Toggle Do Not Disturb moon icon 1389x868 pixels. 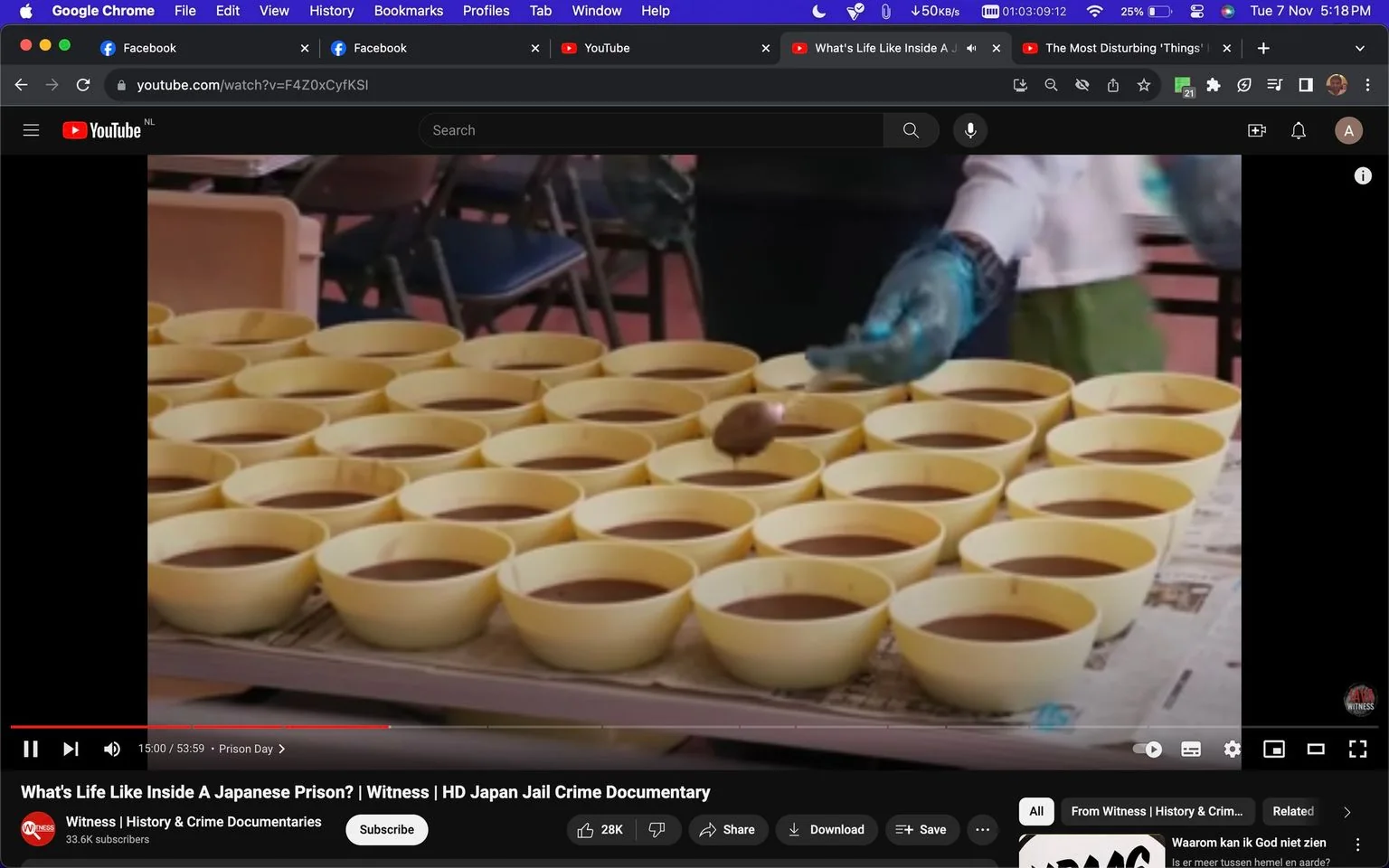click(818, 11)
